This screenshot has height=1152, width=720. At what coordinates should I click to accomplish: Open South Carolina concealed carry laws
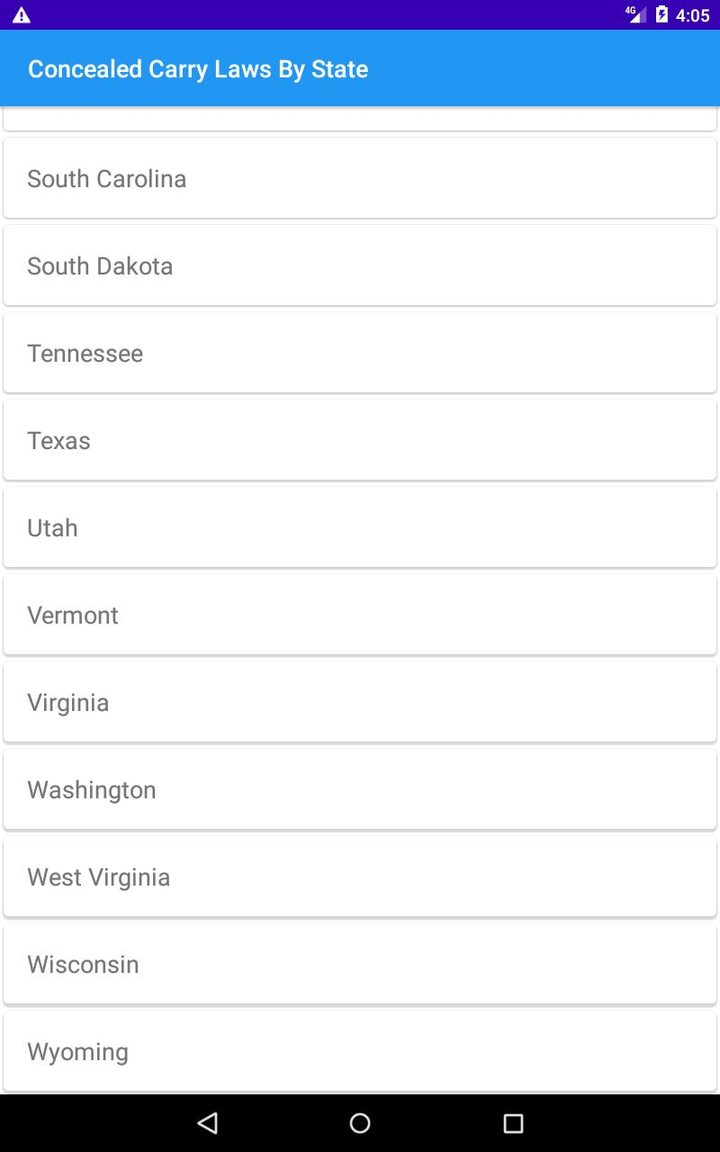click(360, 178)
